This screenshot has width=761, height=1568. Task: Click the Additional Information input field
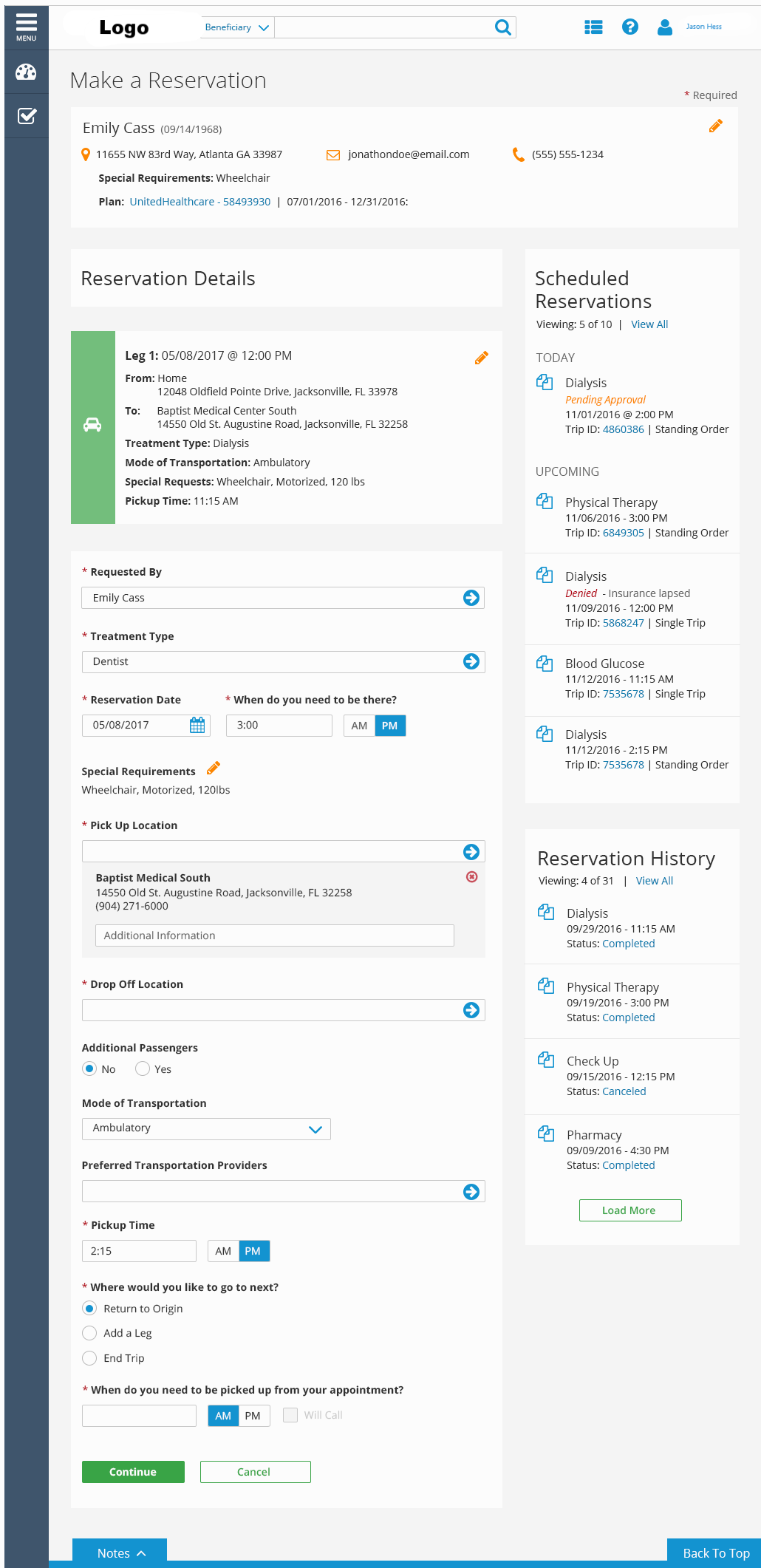(x=275, y=935)
